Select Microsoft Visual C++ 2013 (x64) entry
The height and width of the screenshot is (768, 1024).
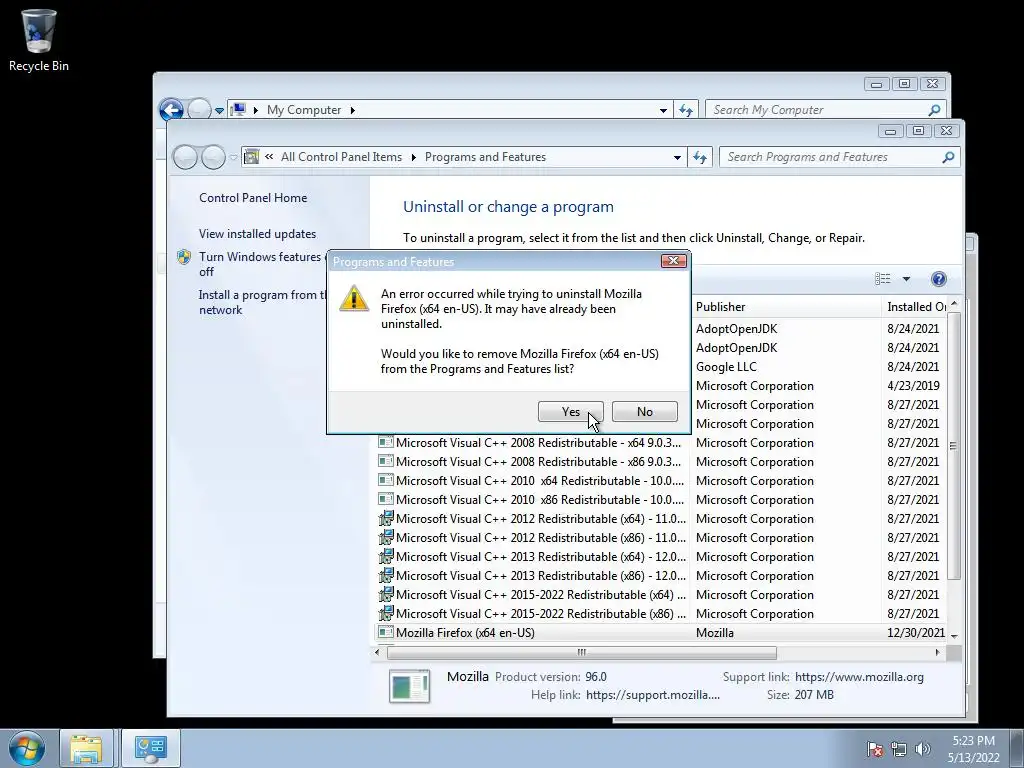662,556
